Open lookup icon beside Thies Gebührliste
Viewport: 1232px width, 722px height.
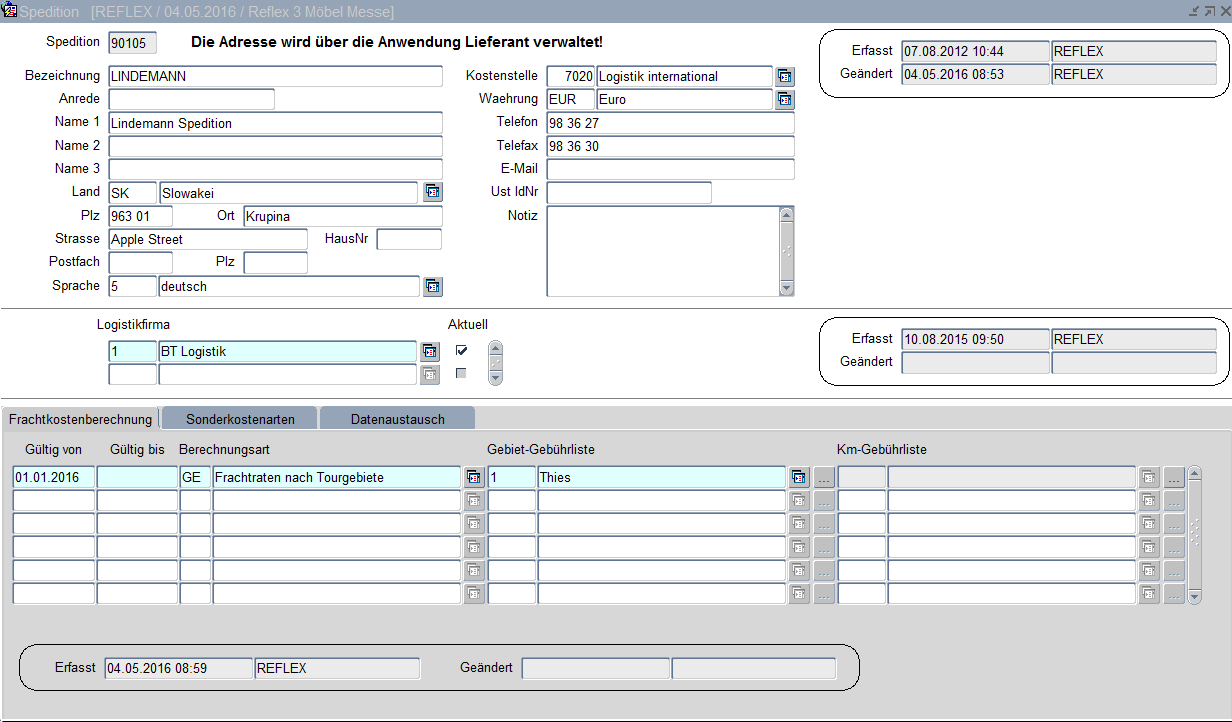(x=798, y=478)
